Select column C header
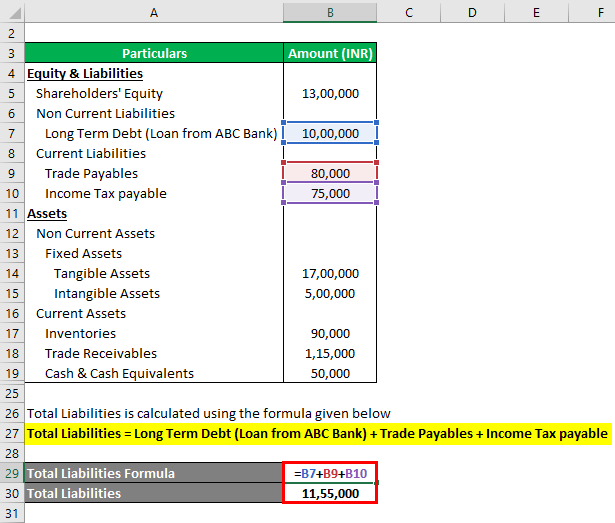 point(409,13)
